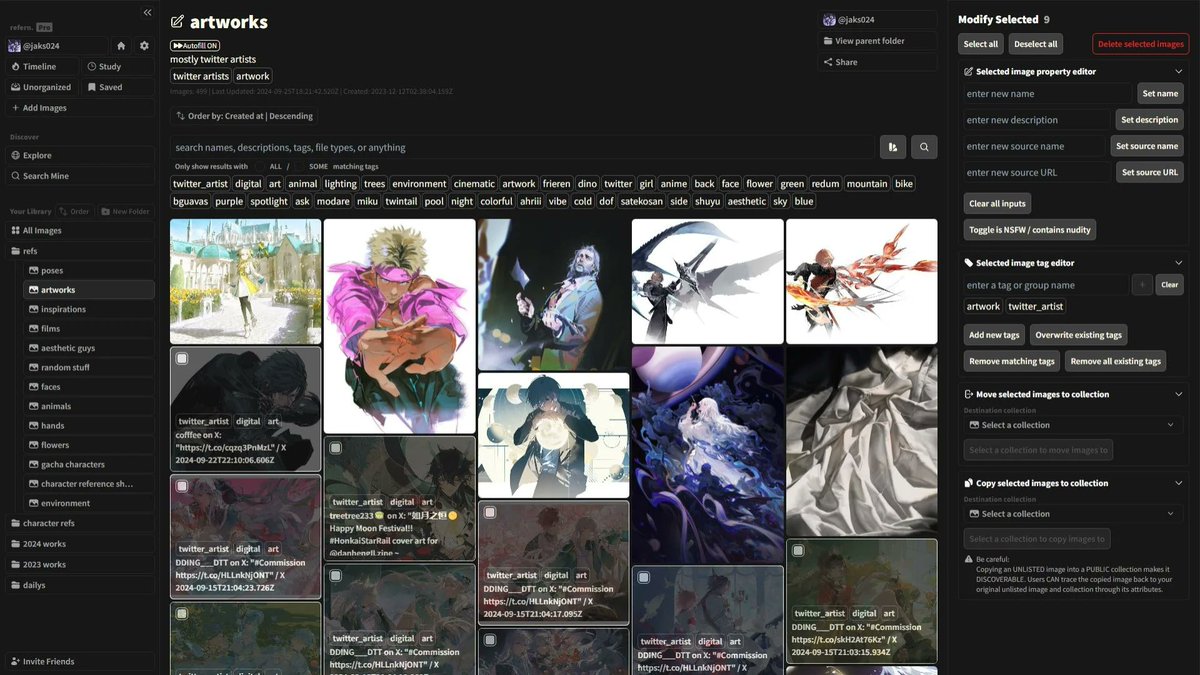Uncheck checkbox on image dated 2024-09-15T21:04:23
Screen dimensions: 1200x675
(x=182, y=486)
